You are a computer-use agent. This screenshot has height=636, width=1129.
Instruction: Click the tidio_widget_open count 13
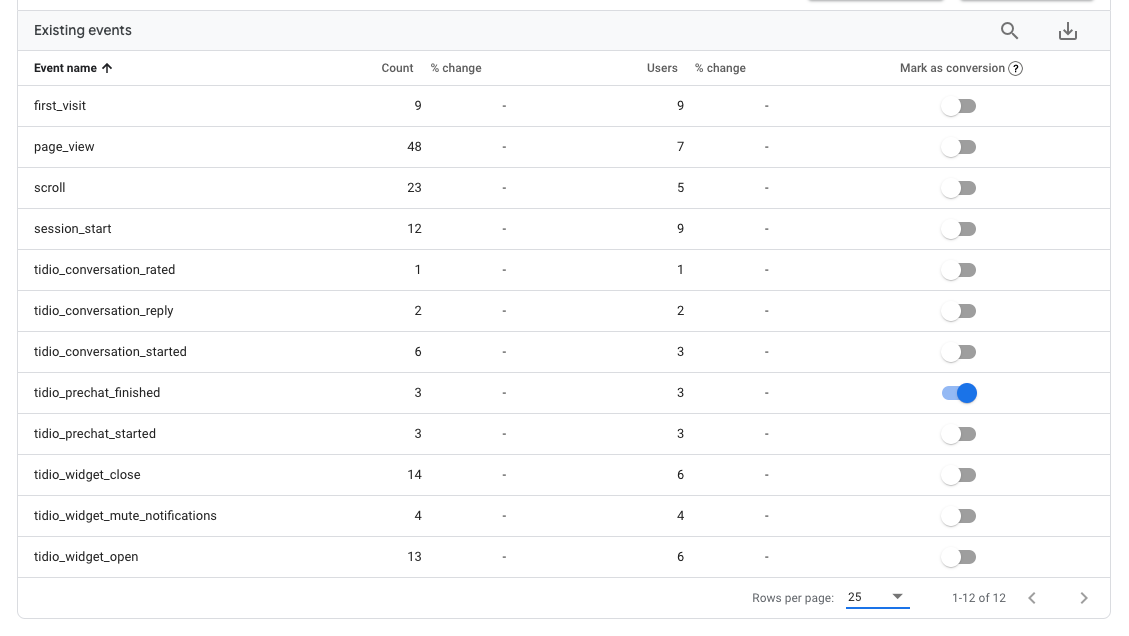(x=414, y=557)
